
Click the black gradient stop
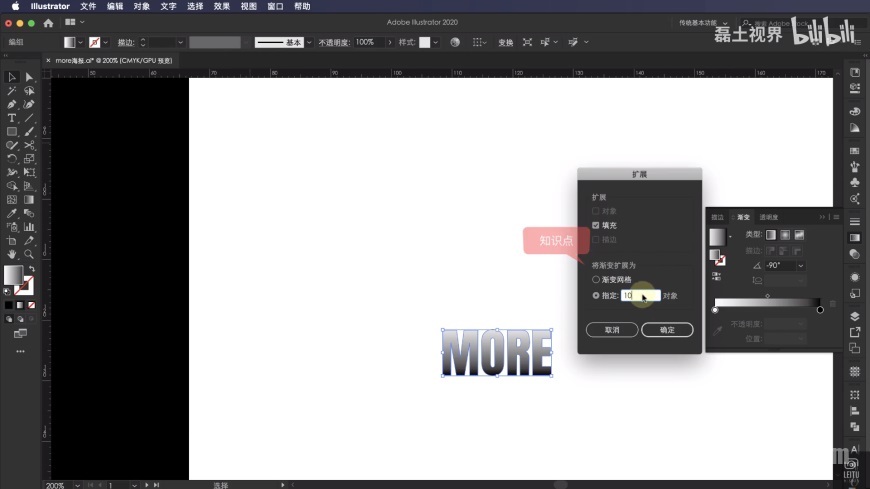pyautogui.click(x=820, y=310)
